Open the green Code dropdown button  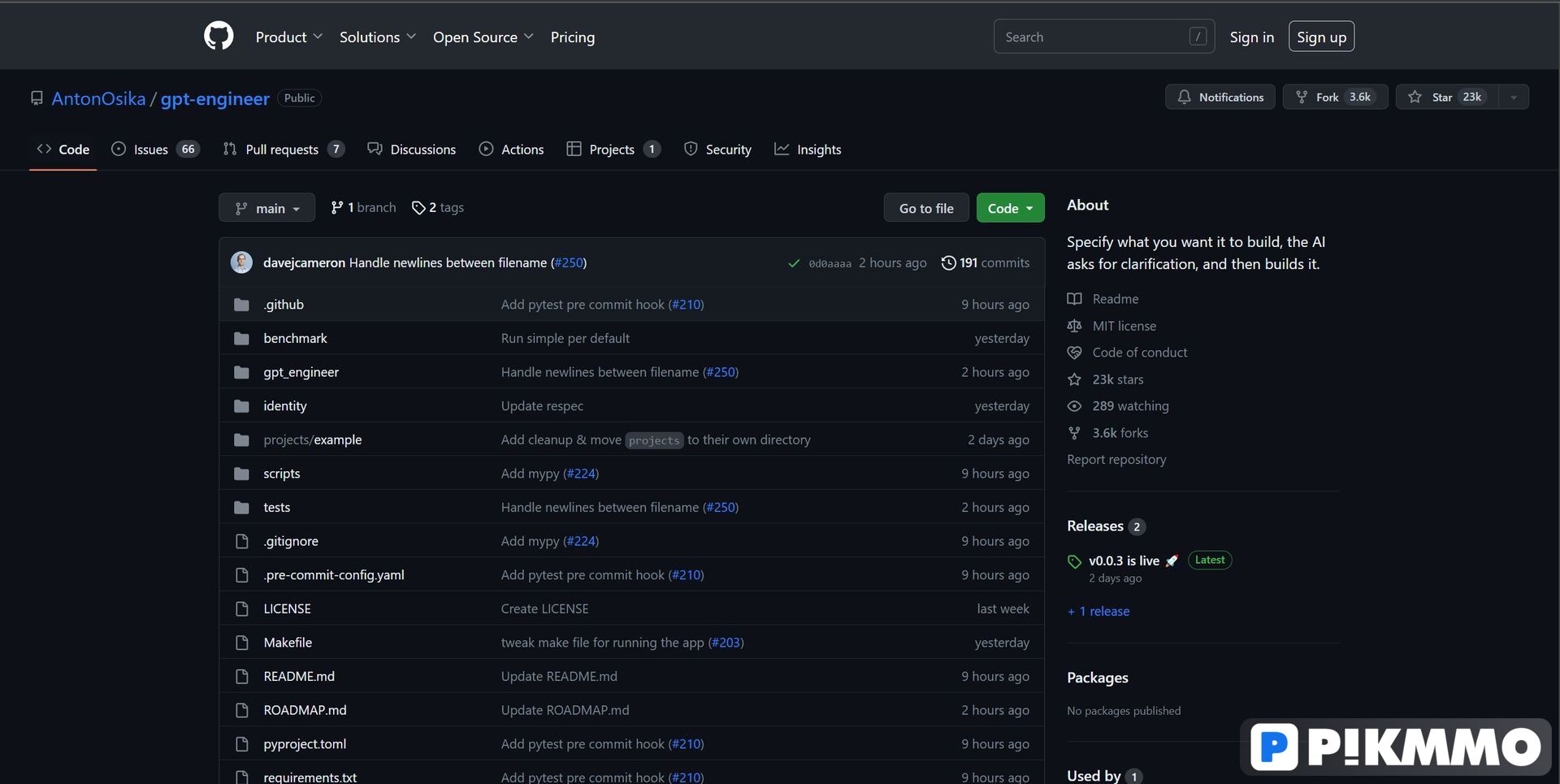pyautogui.click(x=1010, y=208)
